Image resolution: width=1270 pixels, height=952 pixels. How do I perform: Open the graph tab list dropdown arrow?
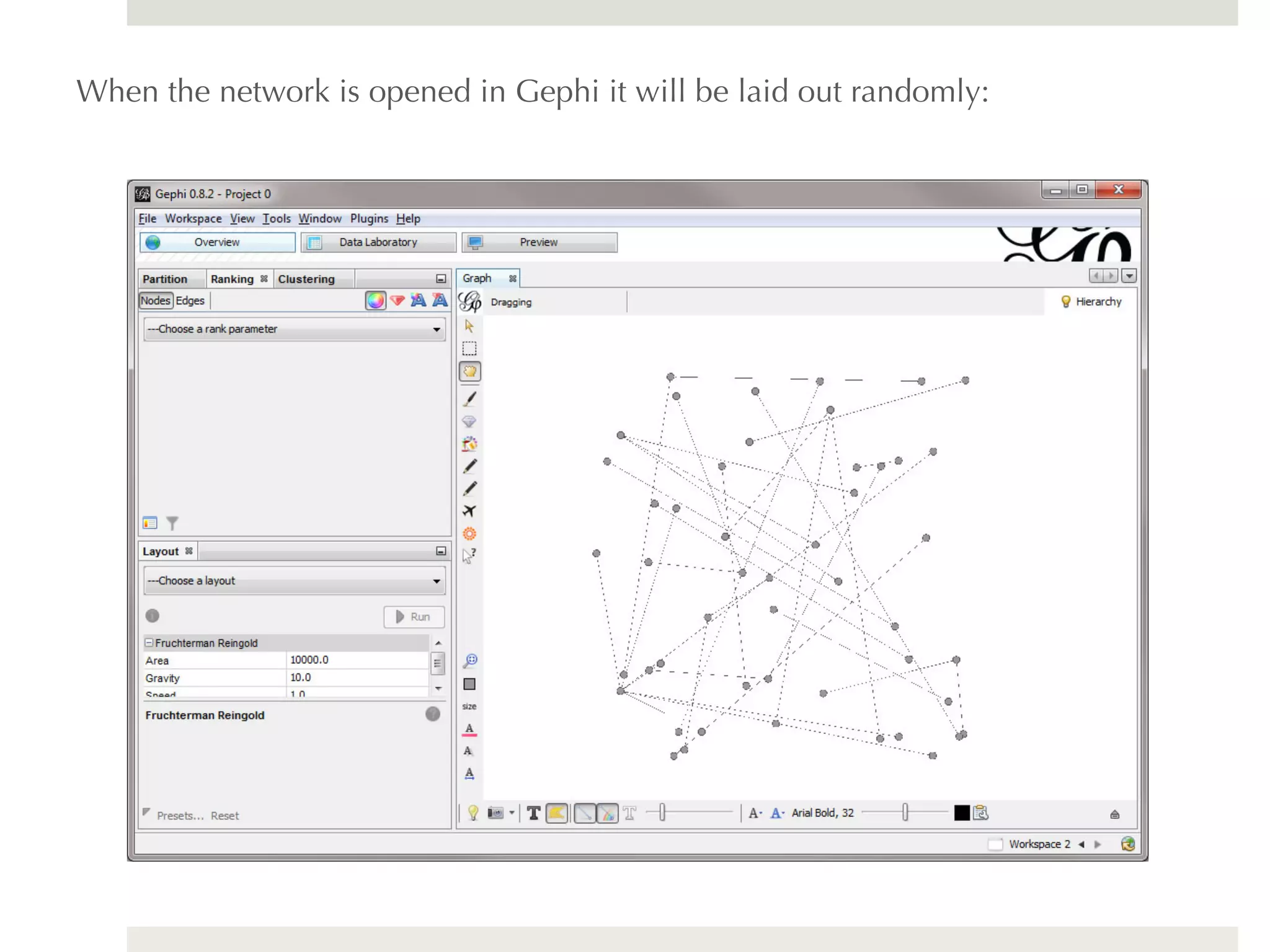pos(1129,276)
